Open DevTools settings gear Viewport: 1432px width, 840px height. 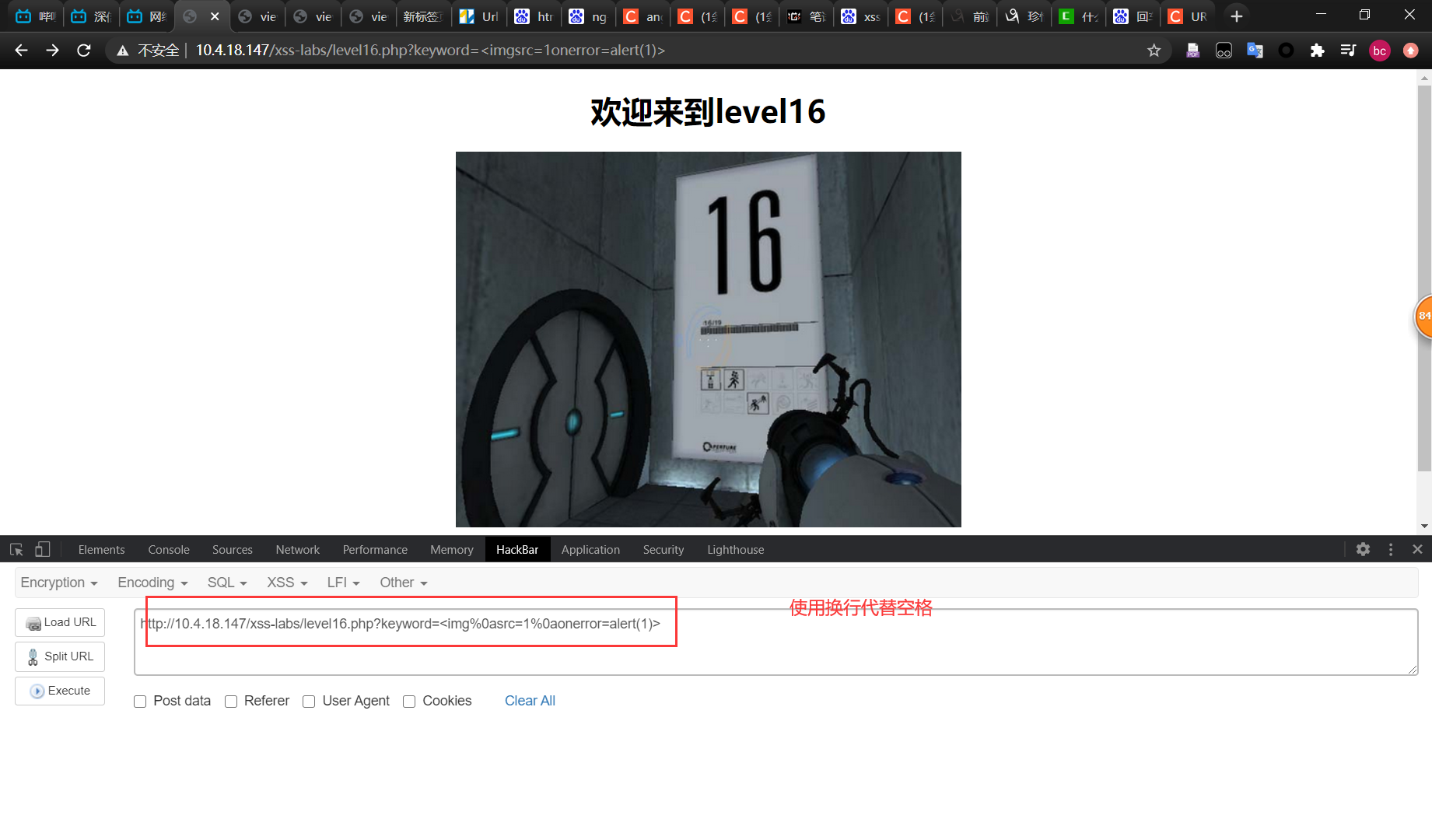pos(1363,549)
